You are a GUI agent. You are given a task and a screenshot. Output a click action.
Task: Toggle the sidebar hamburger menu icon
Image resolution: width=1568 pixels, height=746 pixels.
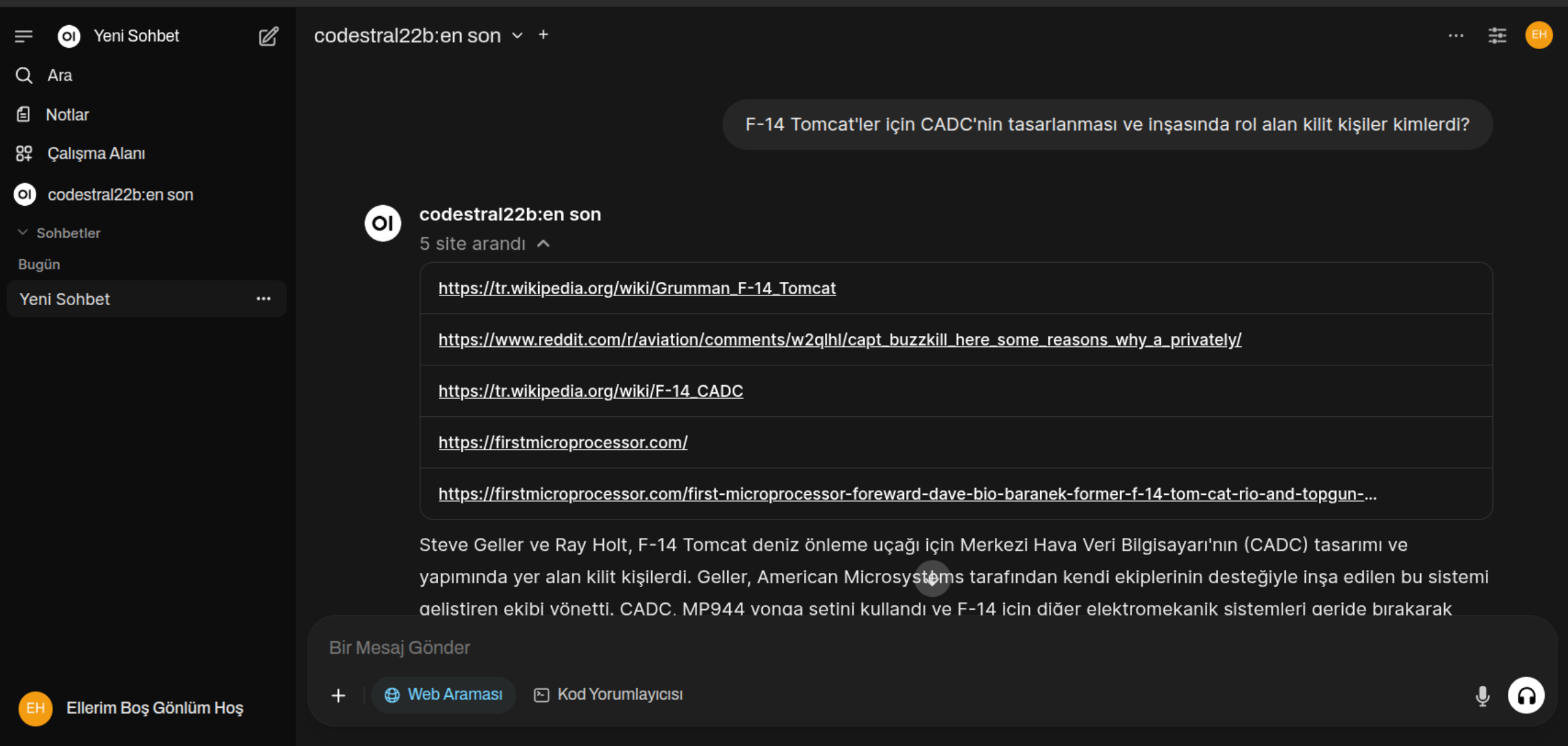(23, 36)
